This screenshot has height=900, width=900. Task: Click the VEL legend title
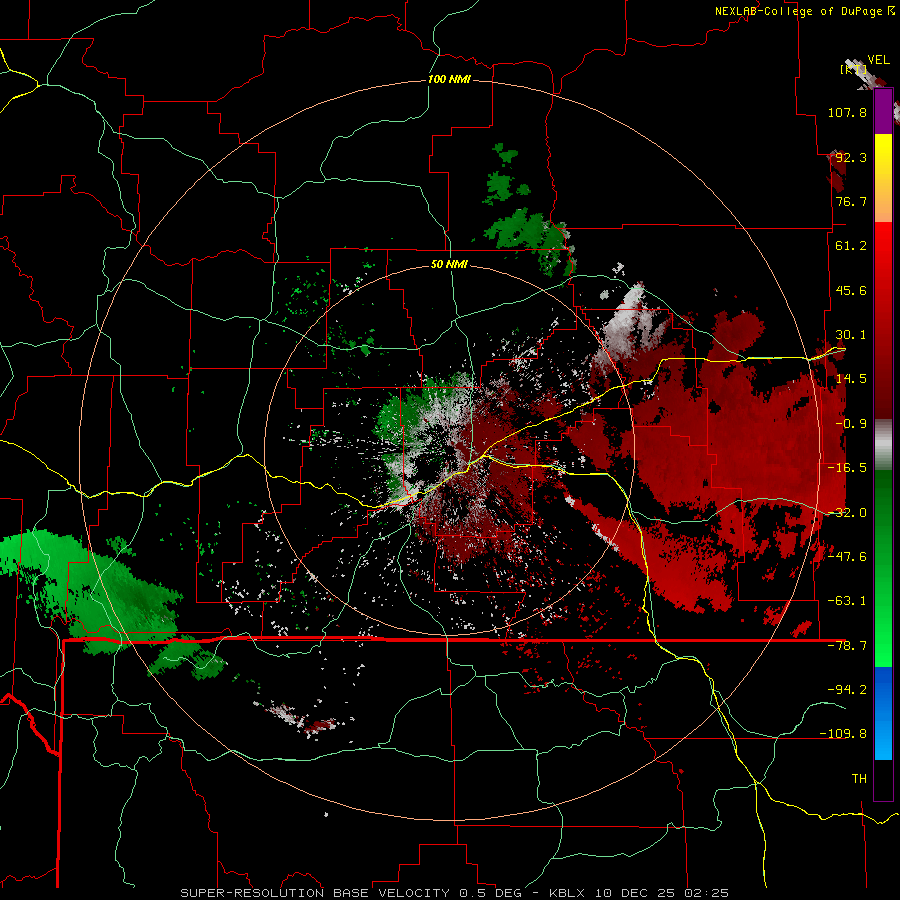878,60
